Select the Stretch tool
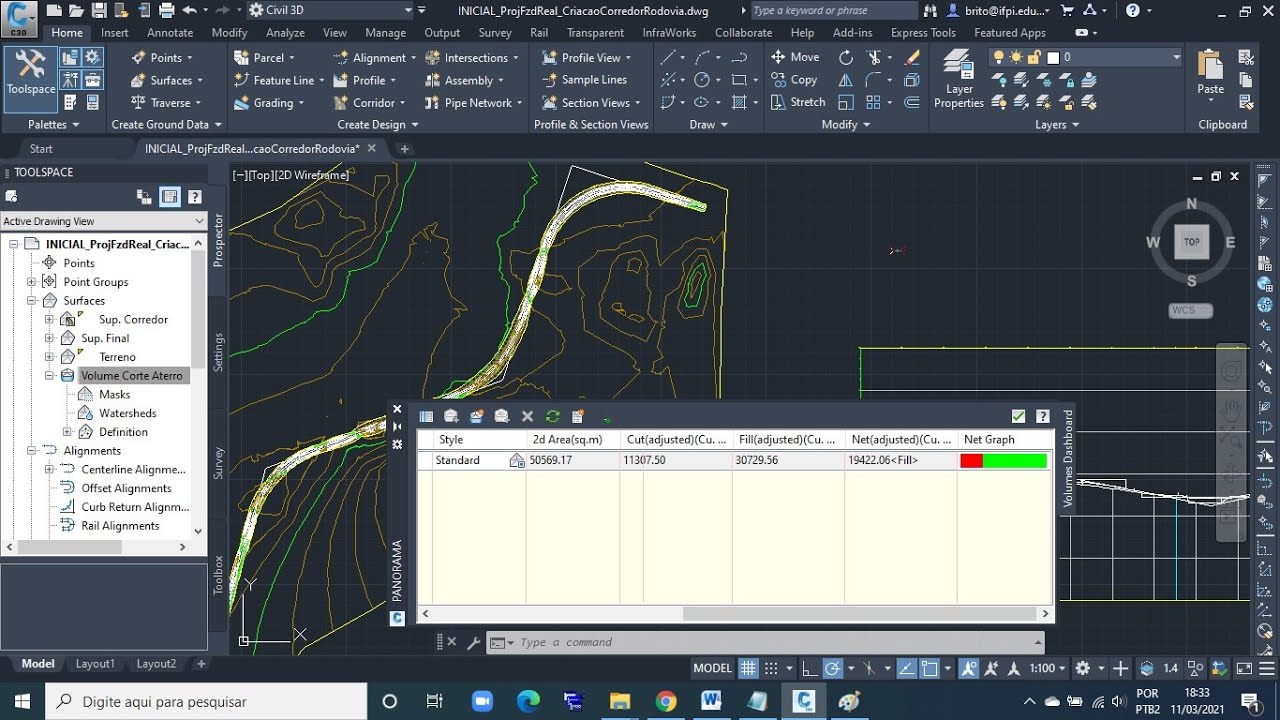 point(798,102)
